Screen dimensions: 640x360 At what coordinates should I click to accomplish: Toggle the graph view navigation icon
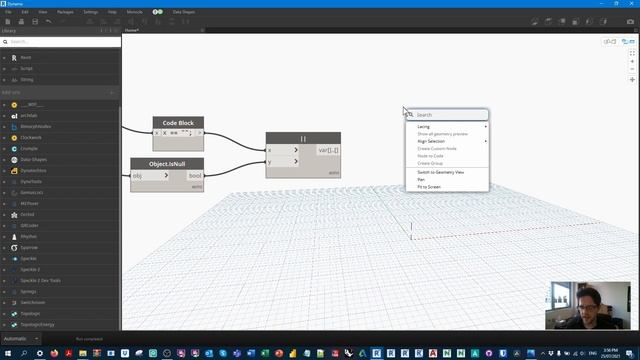click(x=609, y=42)
